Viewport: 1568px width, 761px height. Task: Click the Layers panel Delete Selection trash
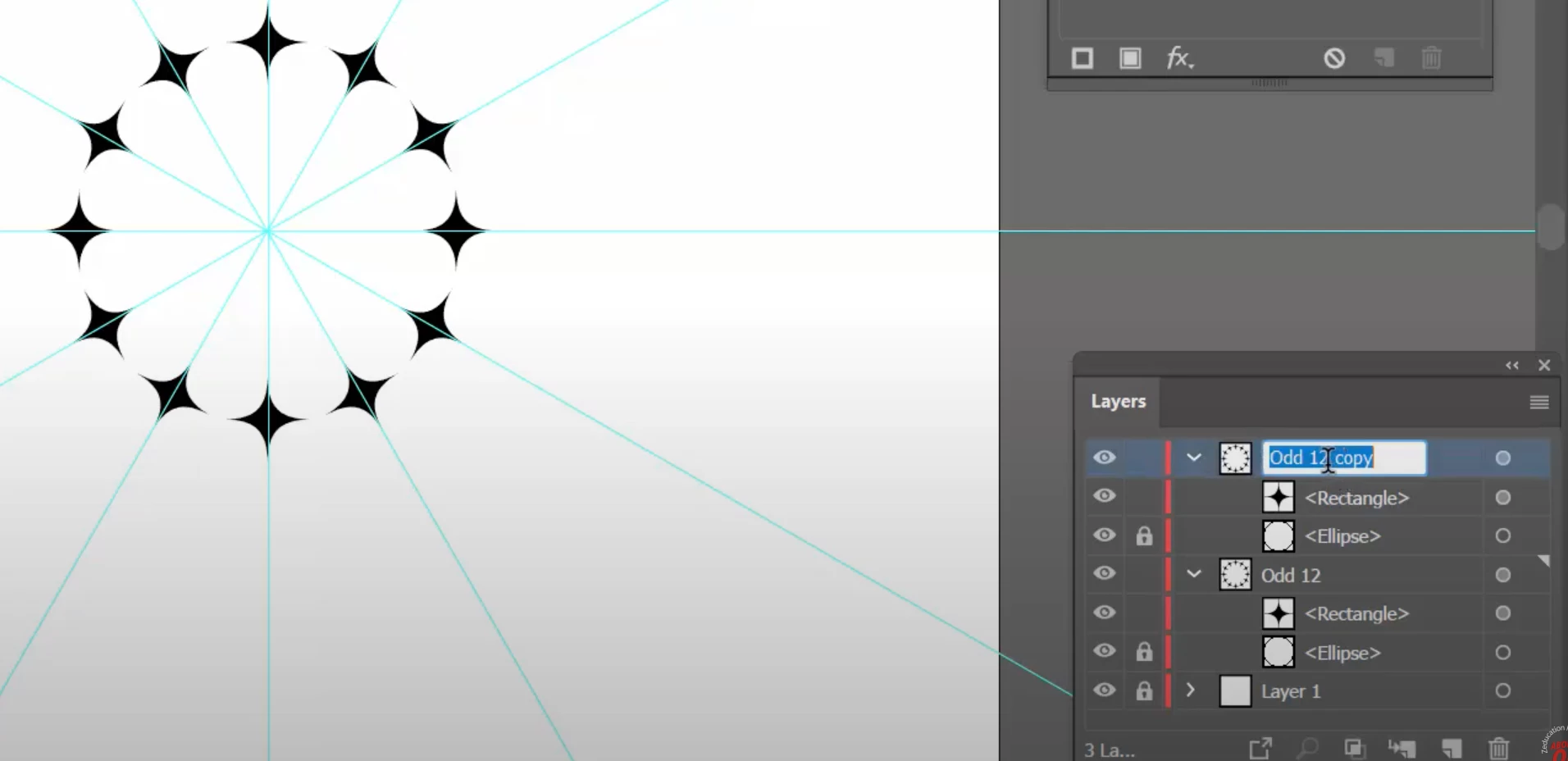[x=1498, y=748]
